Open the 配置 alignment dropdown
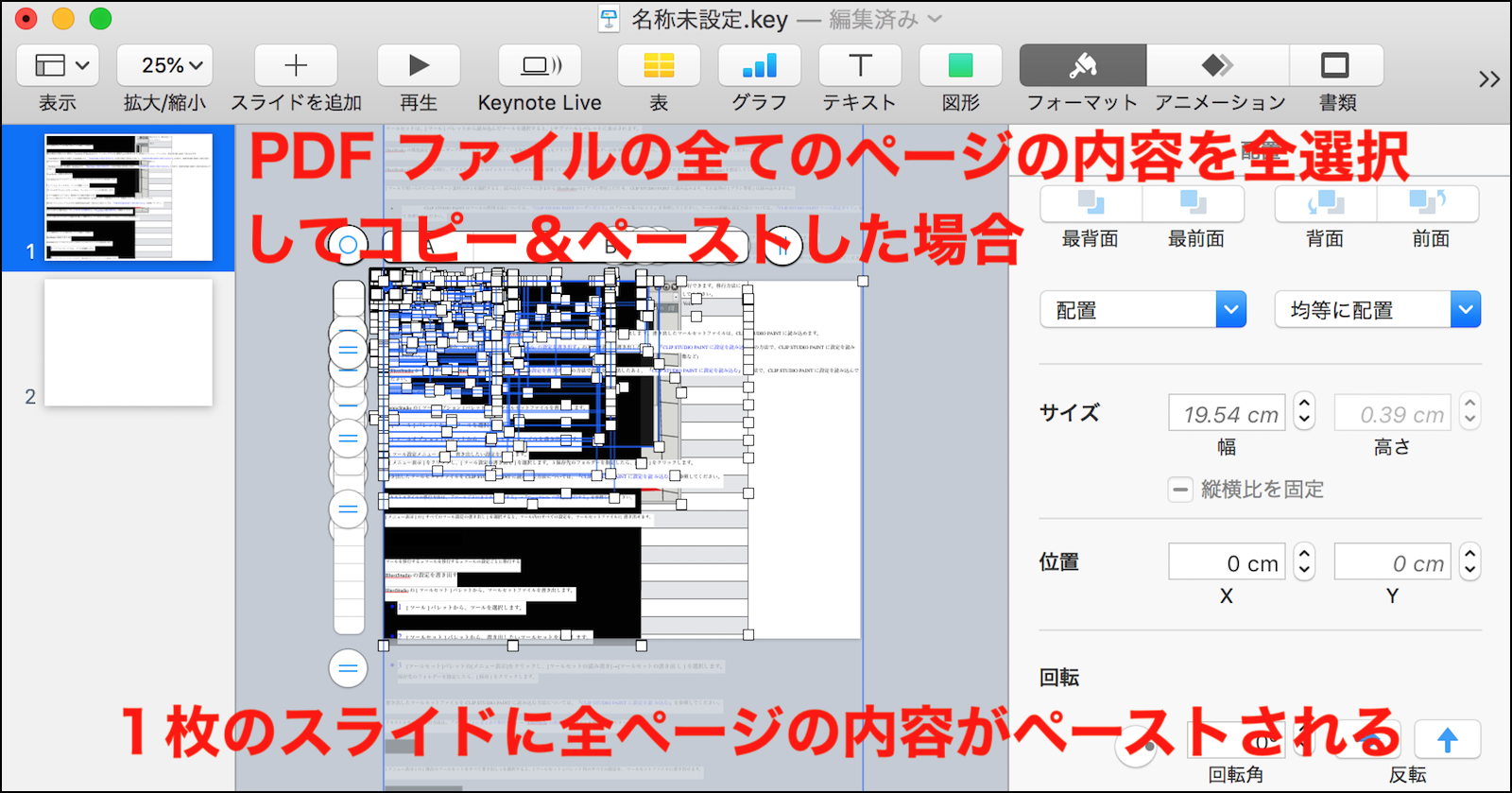Viewport: 1512px width, 793px height. click(1143, 310)
